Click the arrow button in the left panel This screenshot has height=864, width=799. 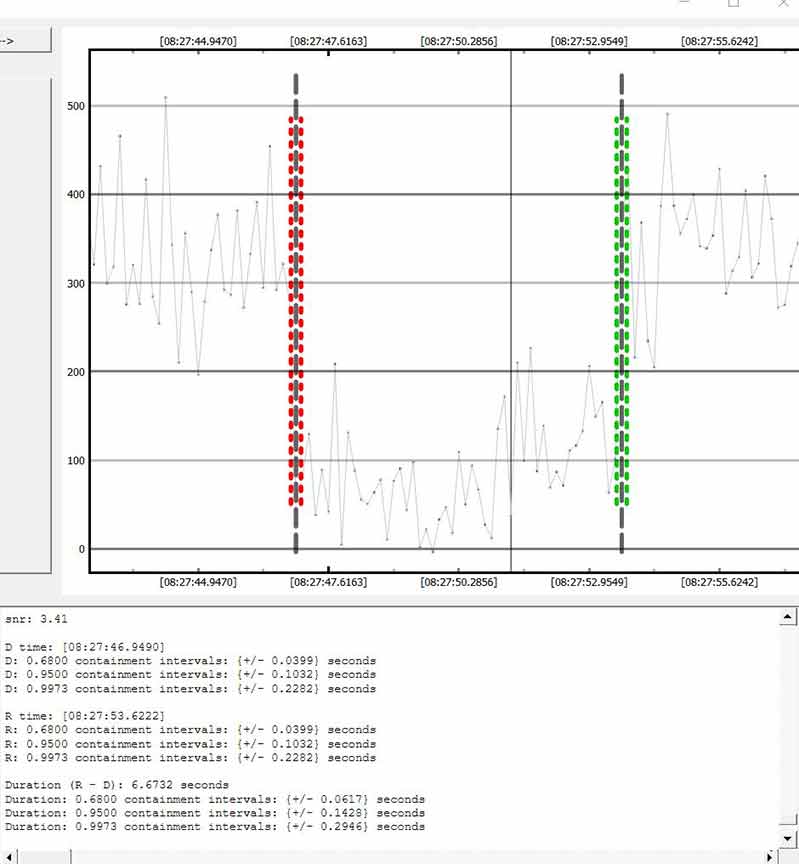[25, 41]
